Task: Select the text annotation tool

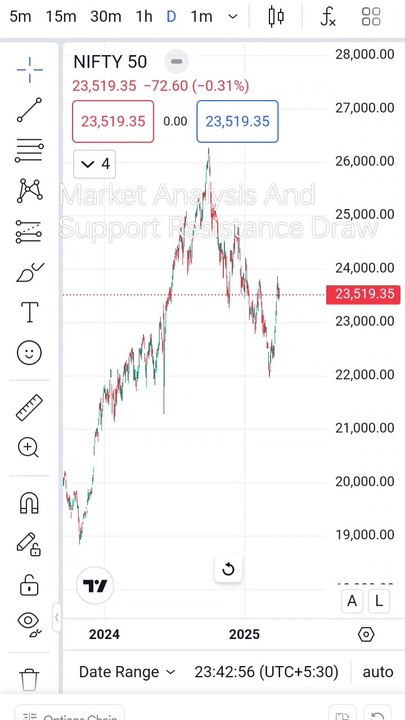Action: pos(29,312)
